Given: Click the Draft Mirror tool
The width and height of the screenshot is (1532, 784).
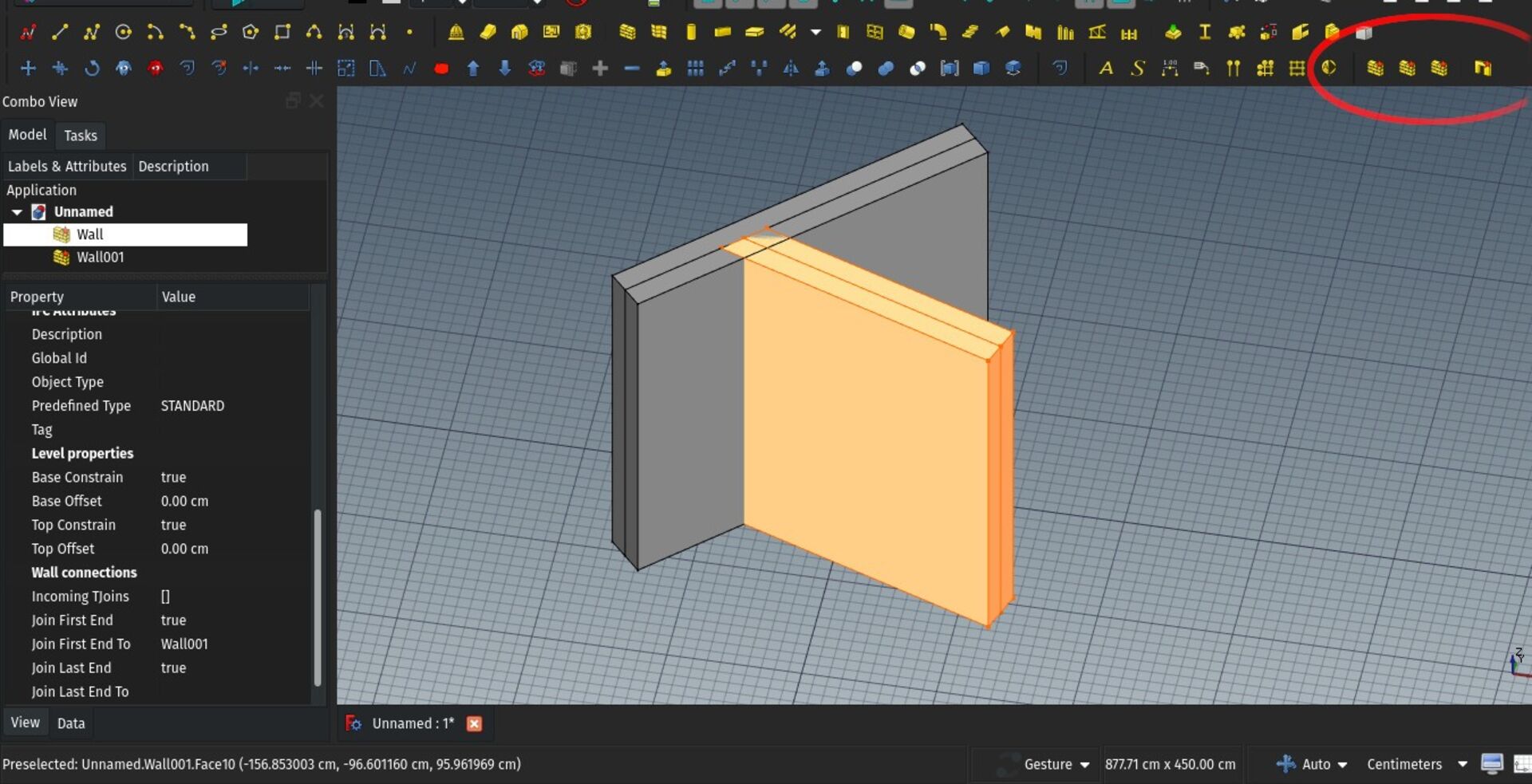Looking at the screenshot, I should (x=791, y=69).
